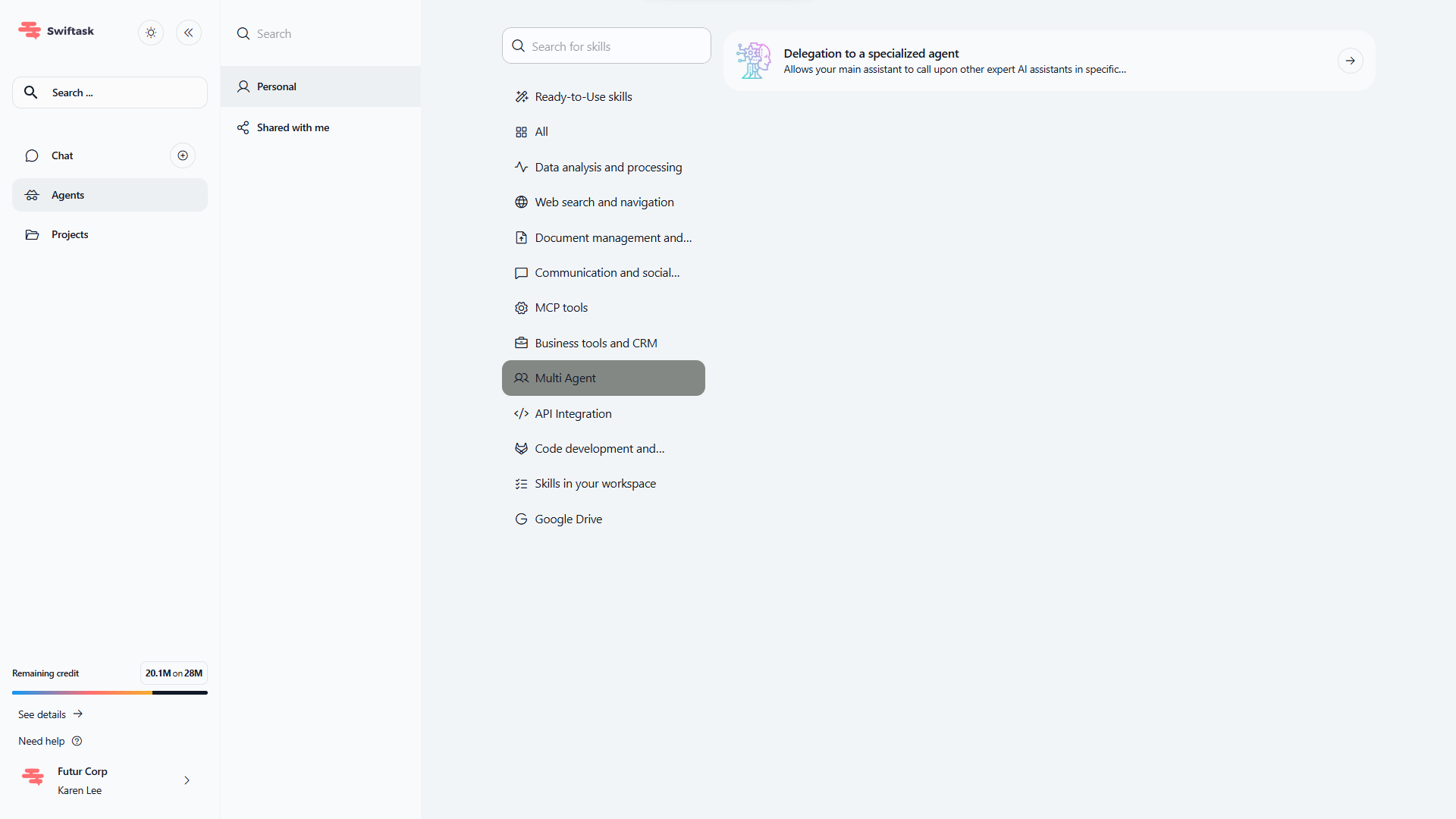Image resolution: width=1456 pixels, height=819 pixels.
Task: Select the Personal agents tab
Action: click(277, 86)
